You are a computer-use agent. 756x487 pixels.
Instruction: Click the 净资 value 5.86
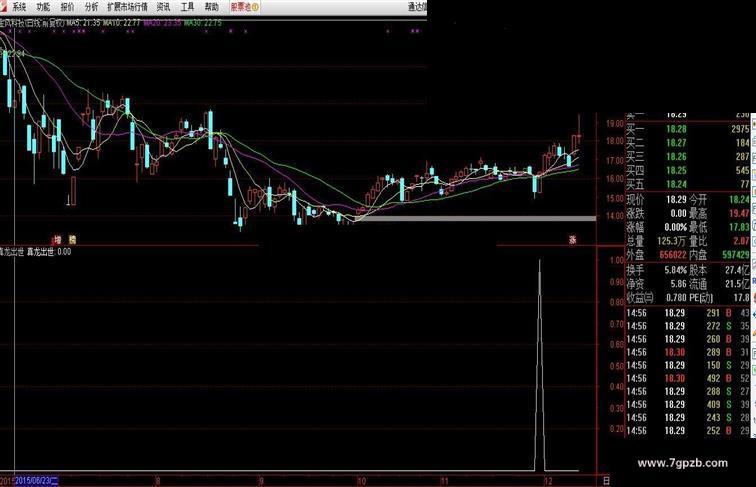(x=678, y=284)
